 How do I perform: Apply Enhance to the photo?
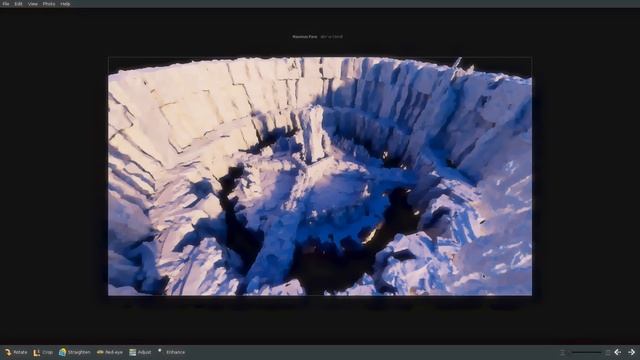point(171,352)
